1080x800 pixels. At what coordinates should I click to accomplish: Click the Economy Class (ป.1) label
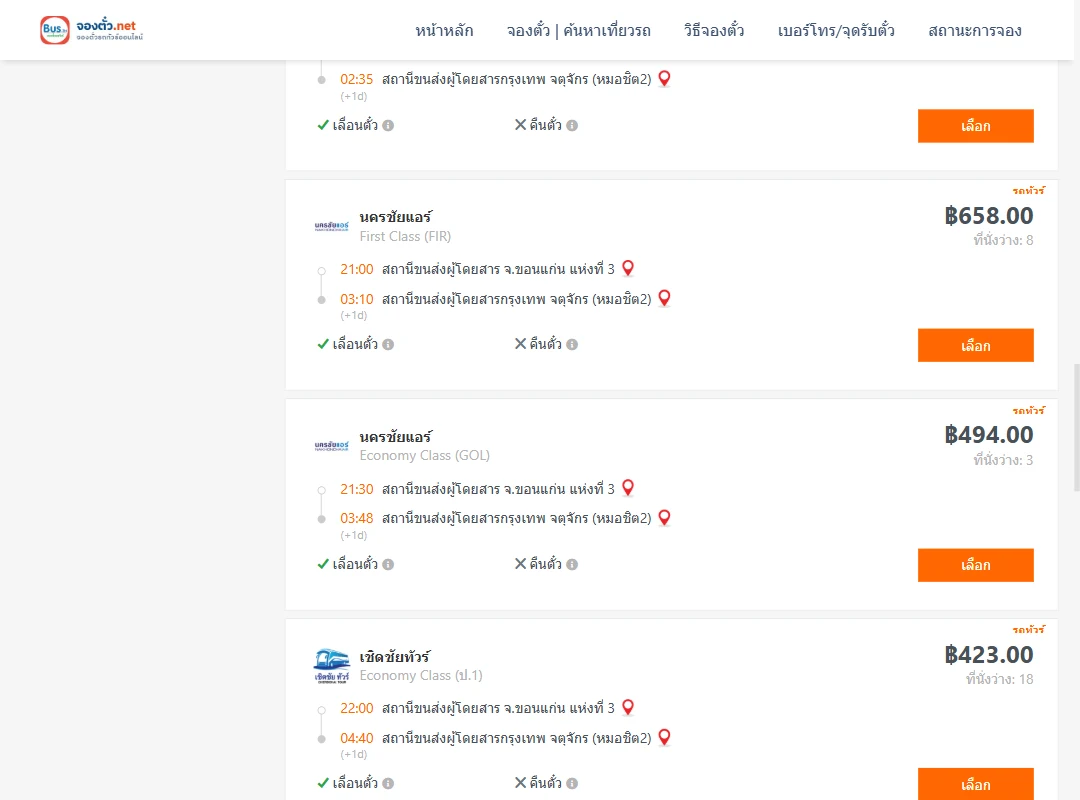[421, 675]
